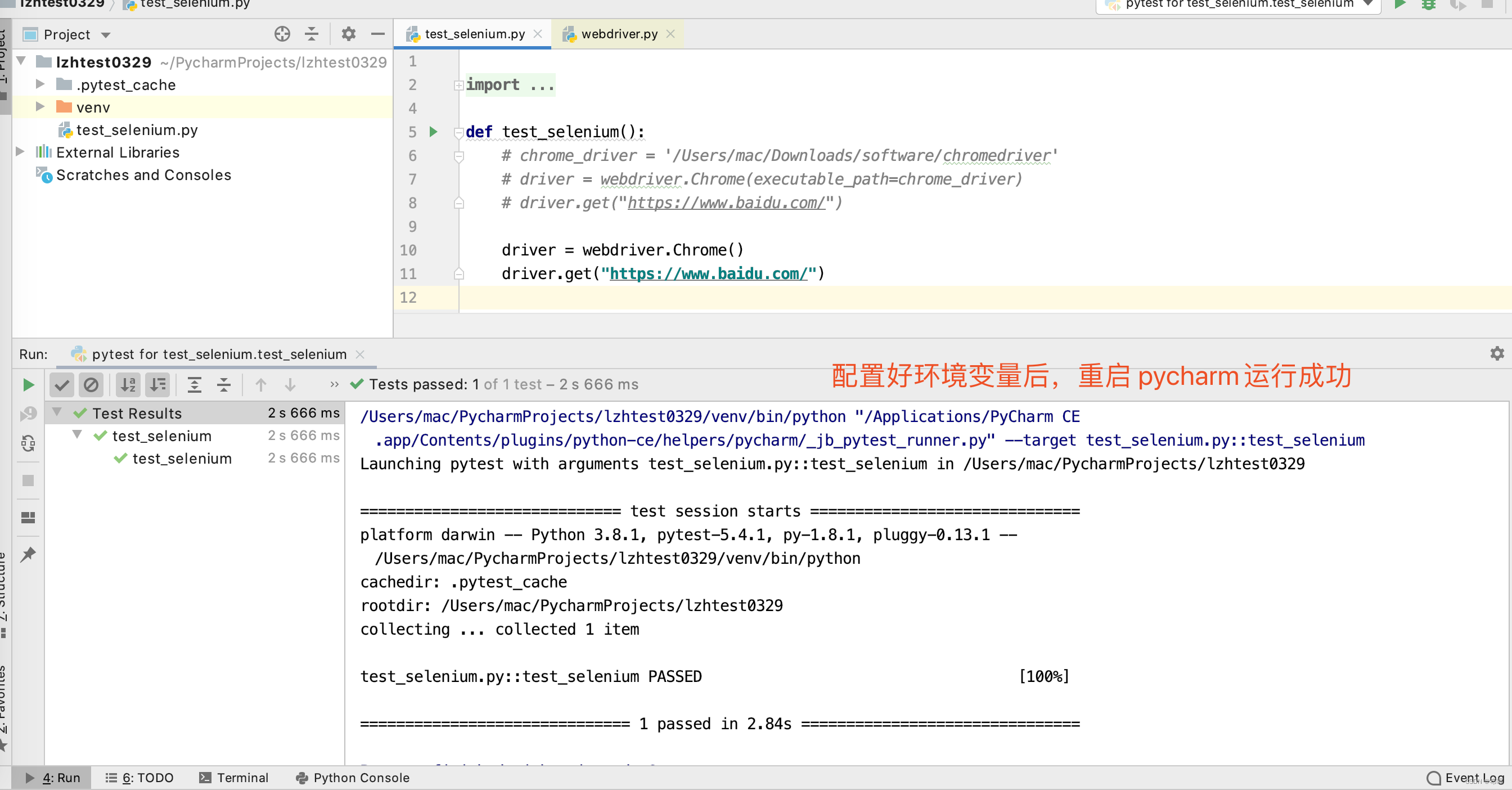1512x790 pixels.
Task: Click the Expand all tests icon
Action: click(194, 384)
